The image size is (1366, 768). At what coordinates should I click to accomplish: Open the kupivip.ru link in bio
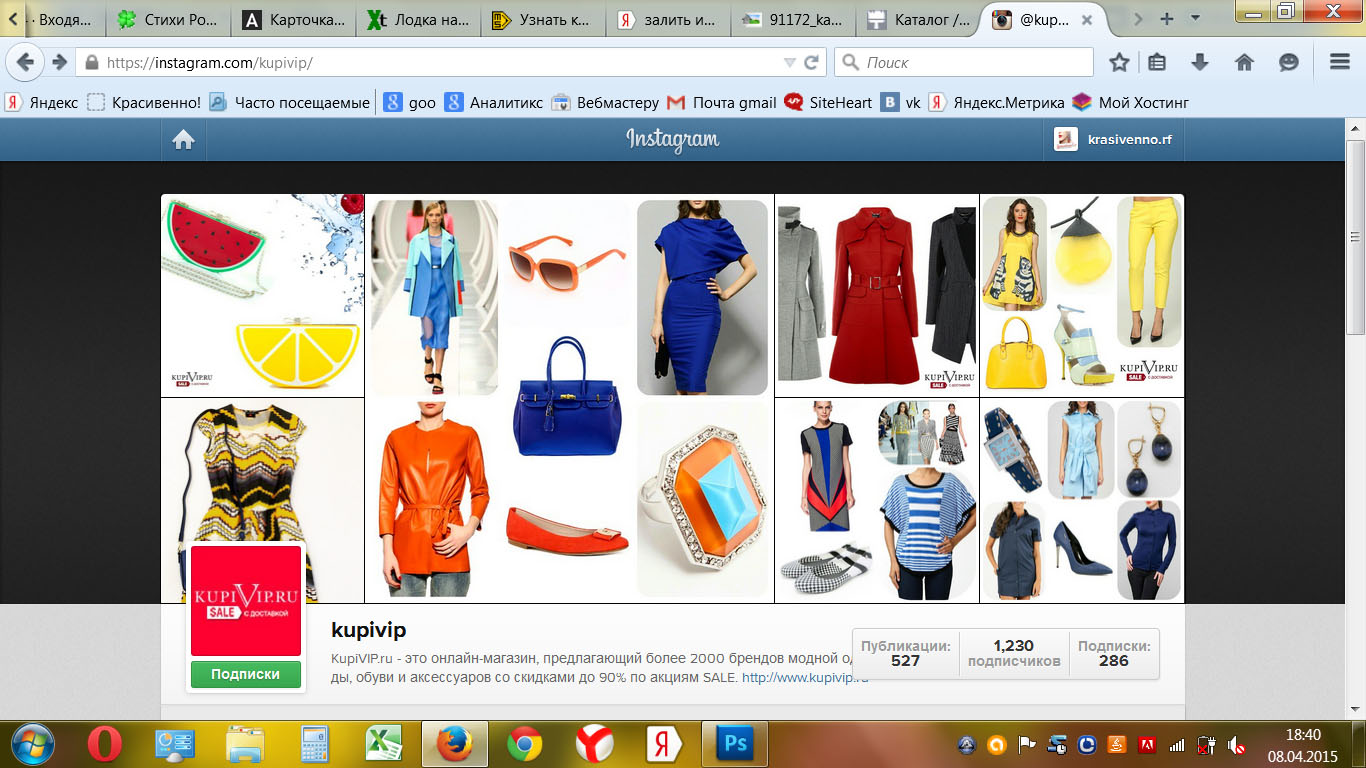tap(805, 677)
